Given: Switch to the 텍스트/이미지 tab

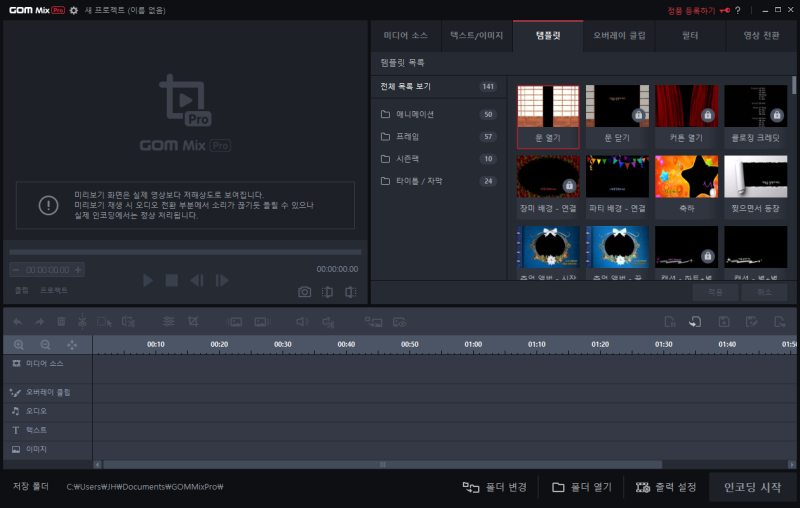Looking at the screenshot, I should click(x=477, y=36).
